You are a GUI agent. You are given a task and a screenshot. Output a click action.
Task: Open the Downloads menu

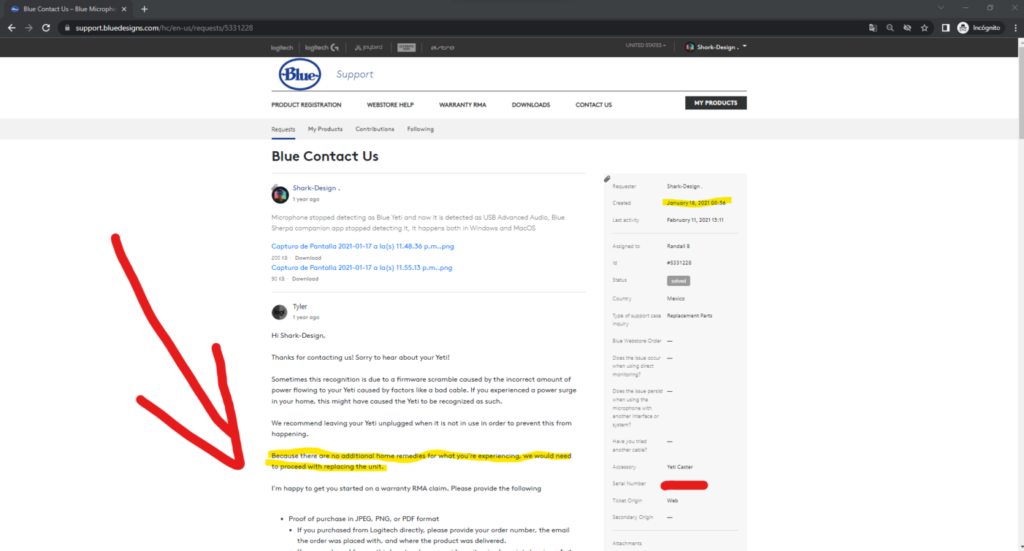tap(531, 105)
